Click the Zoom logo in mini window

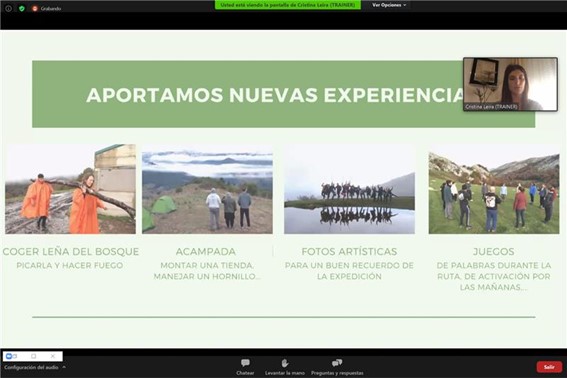tap(9, 356)
